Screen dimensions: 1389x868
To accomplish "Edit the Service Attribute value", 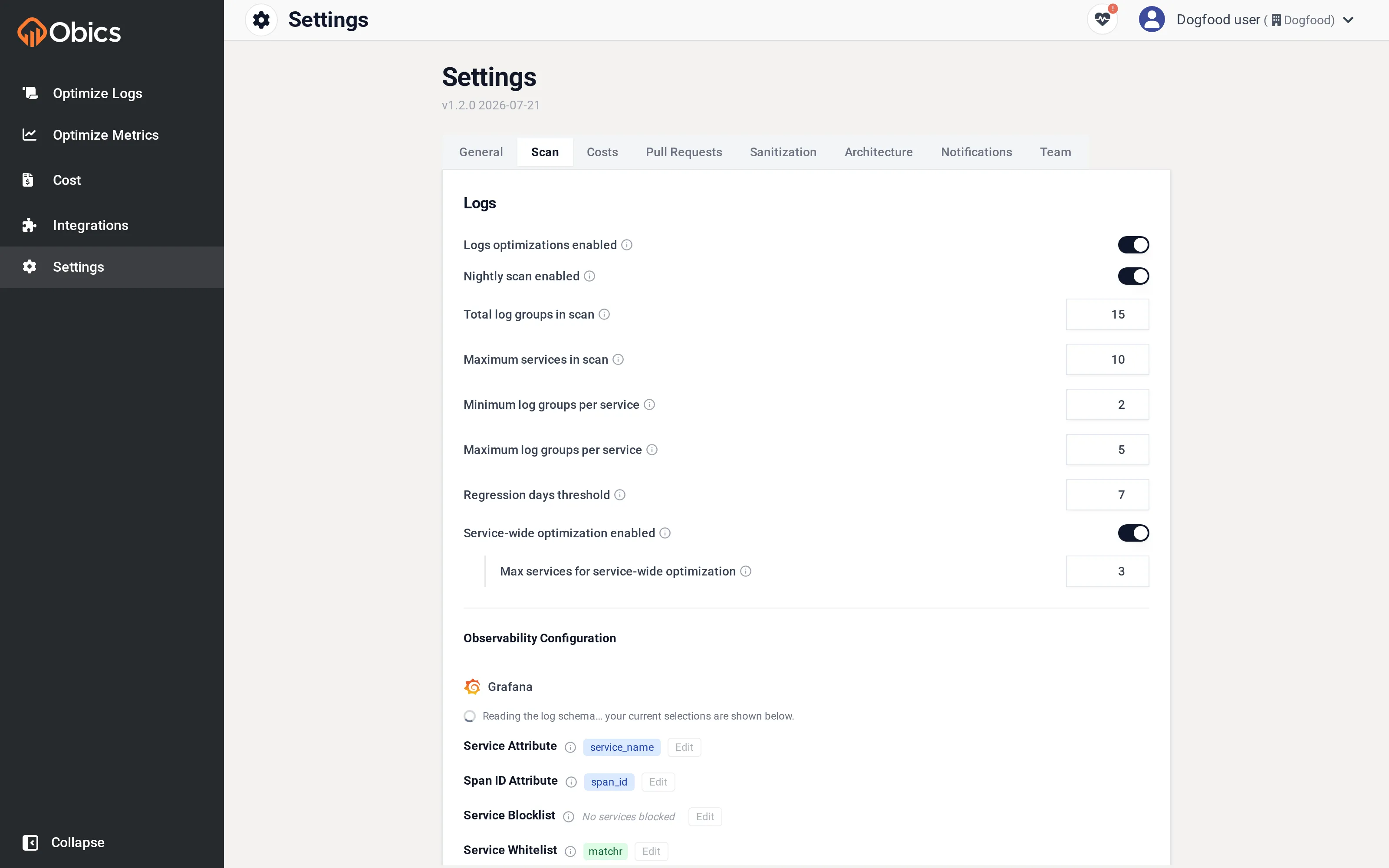I will click(x=684, y=747).
